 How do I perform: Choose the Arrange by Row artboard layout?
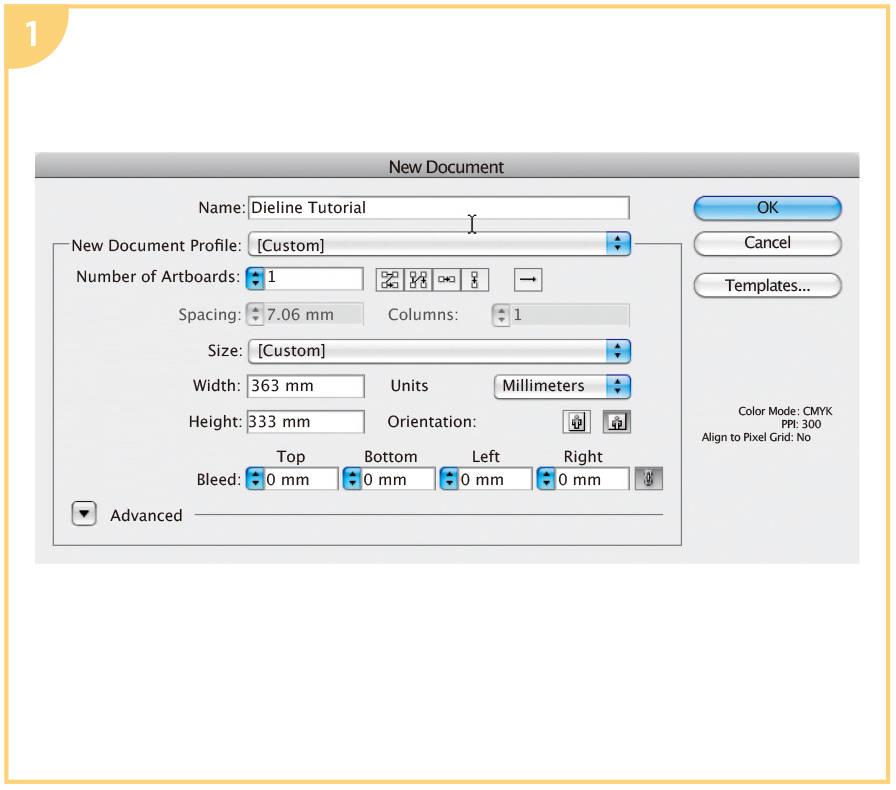coord(445,279)
